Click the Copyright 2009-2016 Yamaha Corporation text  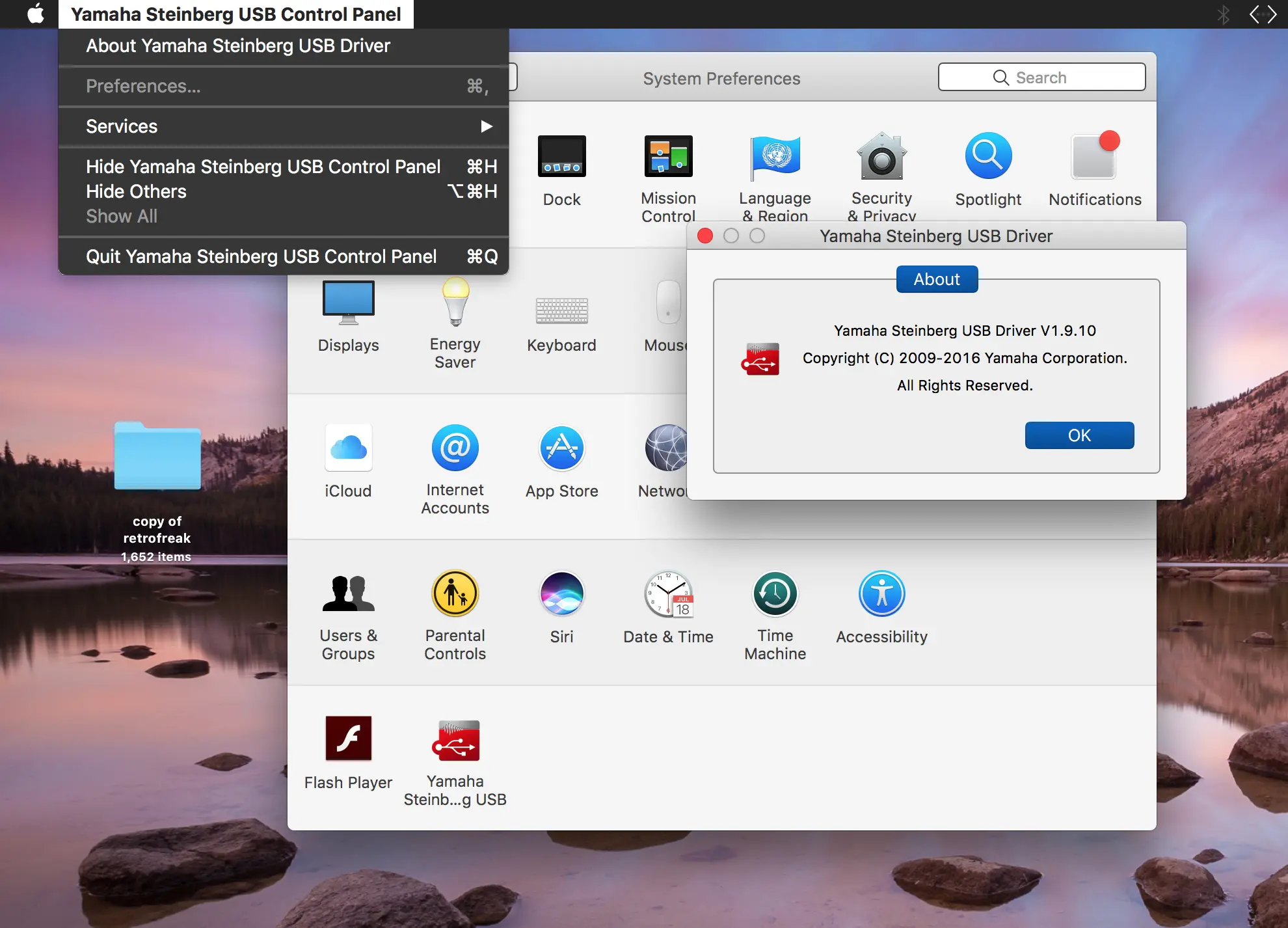[965, 358]
